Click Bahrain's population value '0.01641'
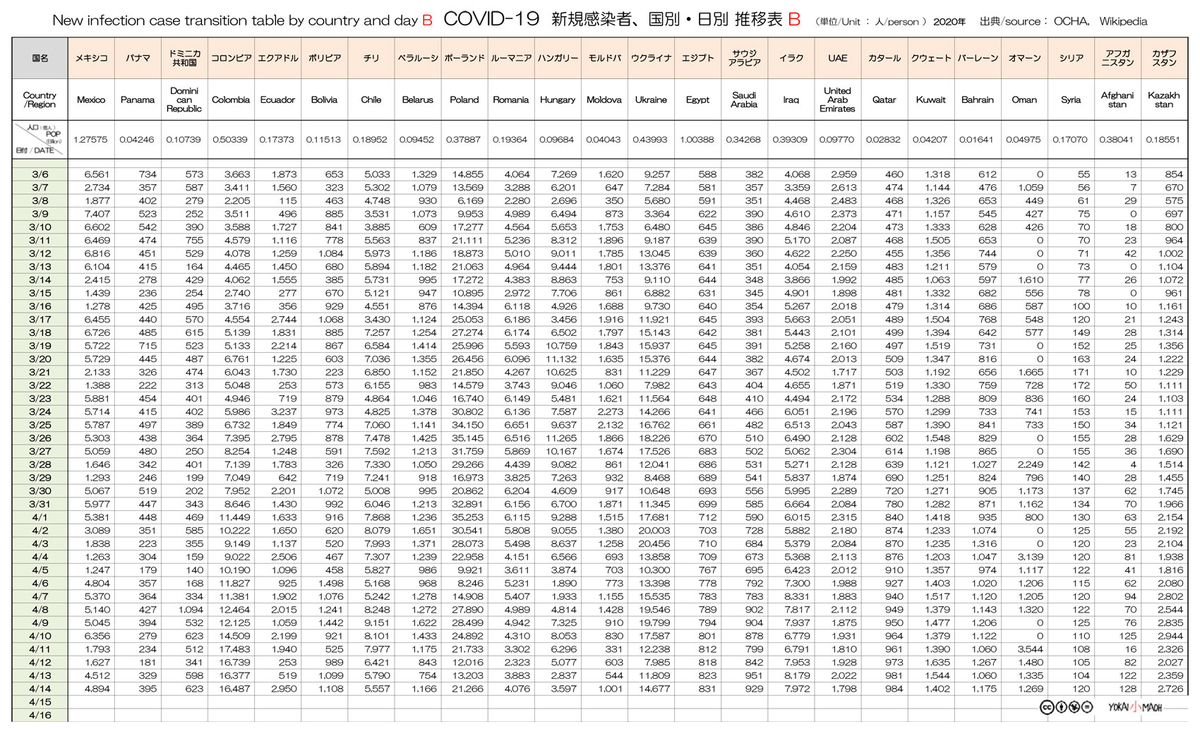This screenshot has width=1200, height=729. pyautogui.click(x=977, y=138)
